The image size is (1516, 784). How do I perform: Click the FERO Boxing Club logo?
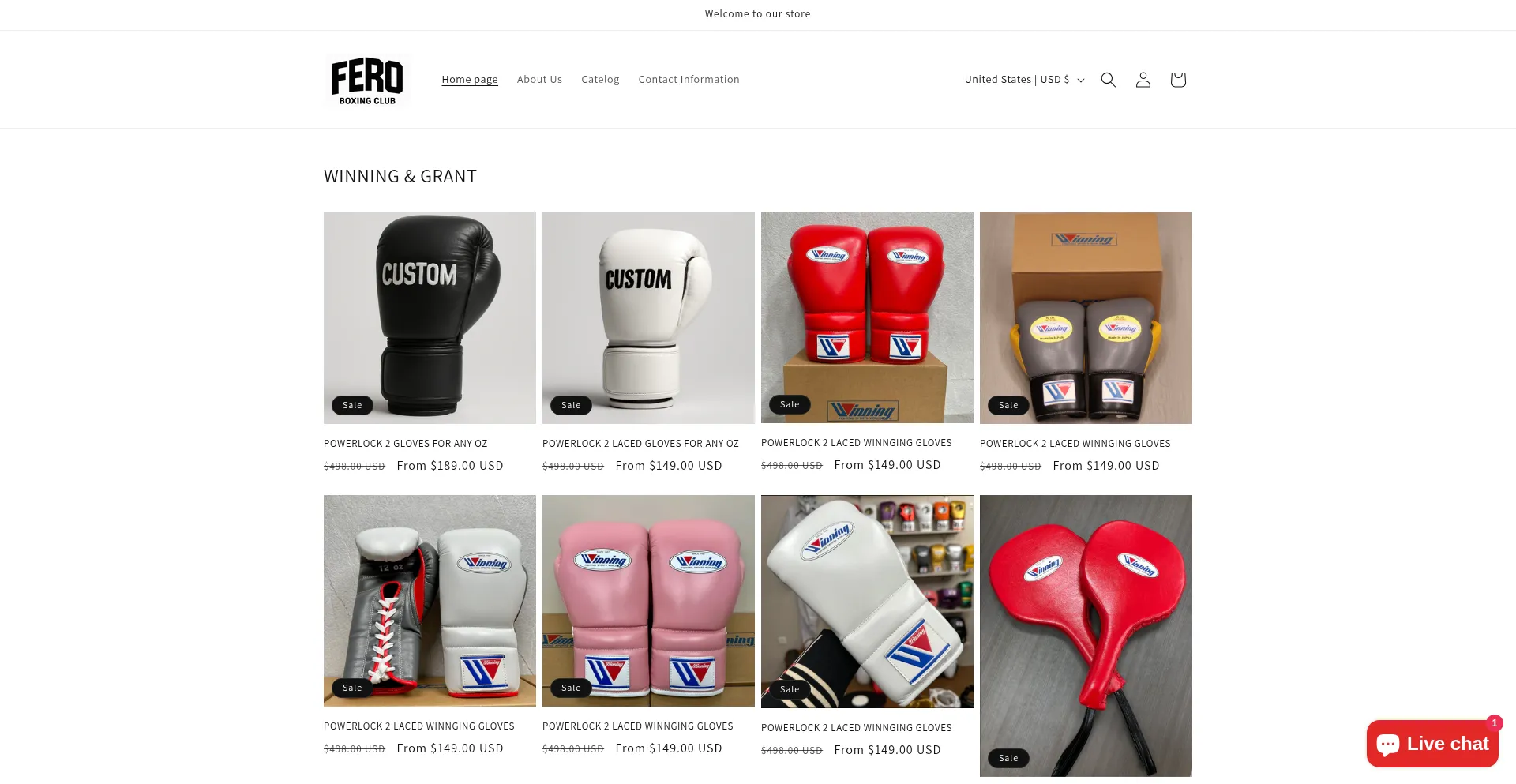point(367,80)
